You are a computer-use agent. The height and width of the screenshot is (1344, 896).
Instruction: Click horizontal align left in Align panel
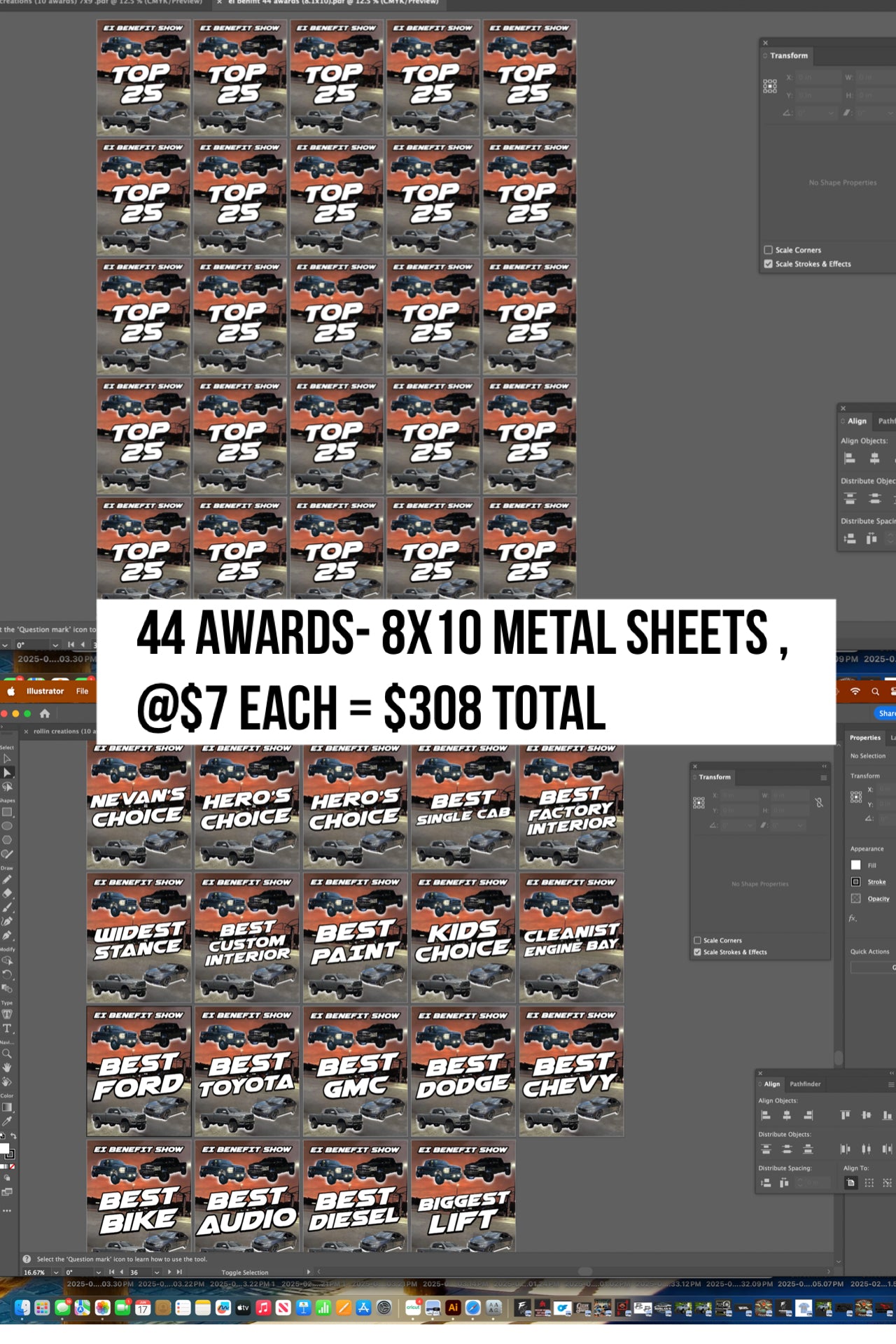point(766,1115)
